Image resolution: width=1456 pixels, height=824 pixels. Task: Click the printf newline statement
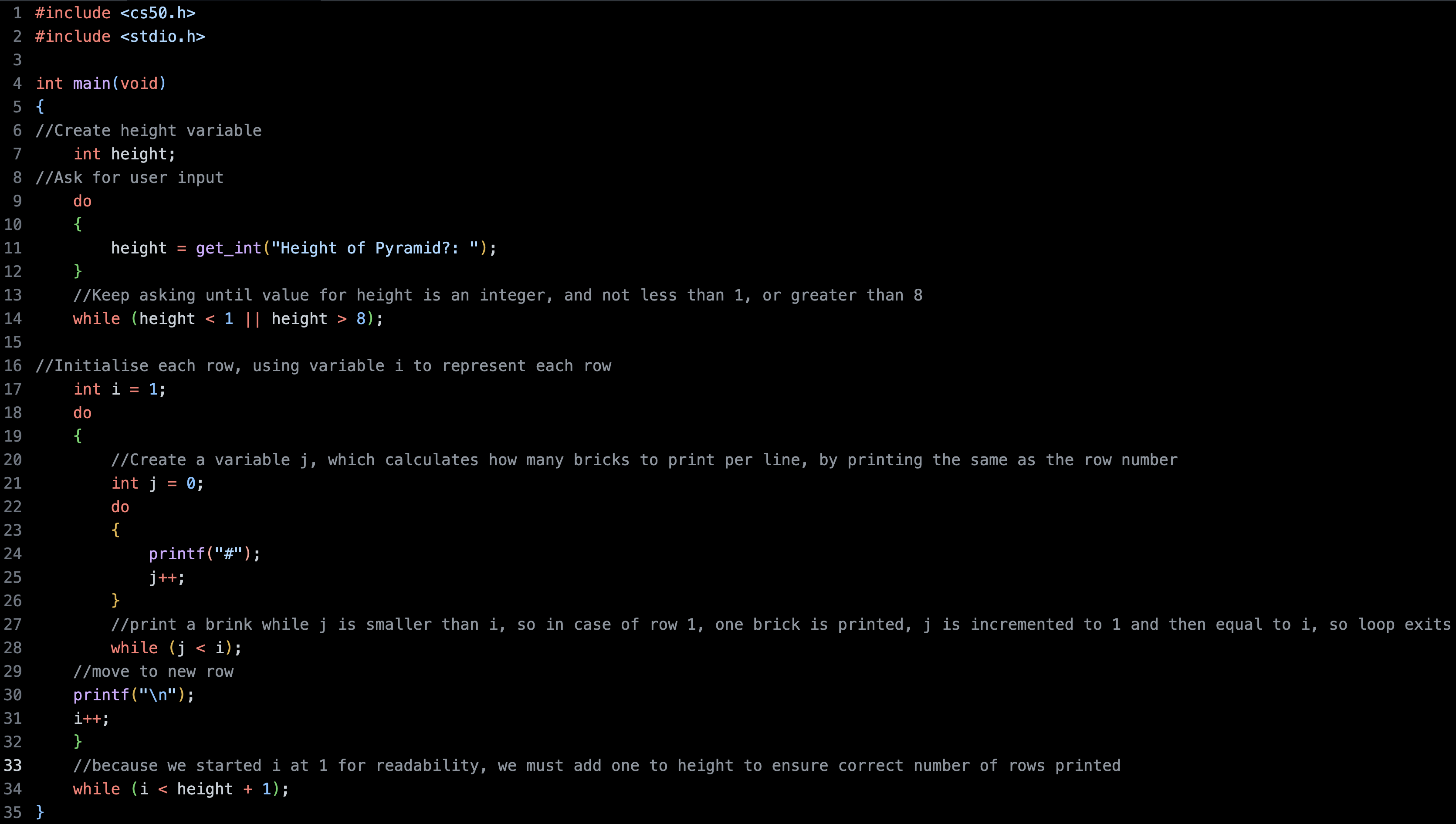click(134, 695)
